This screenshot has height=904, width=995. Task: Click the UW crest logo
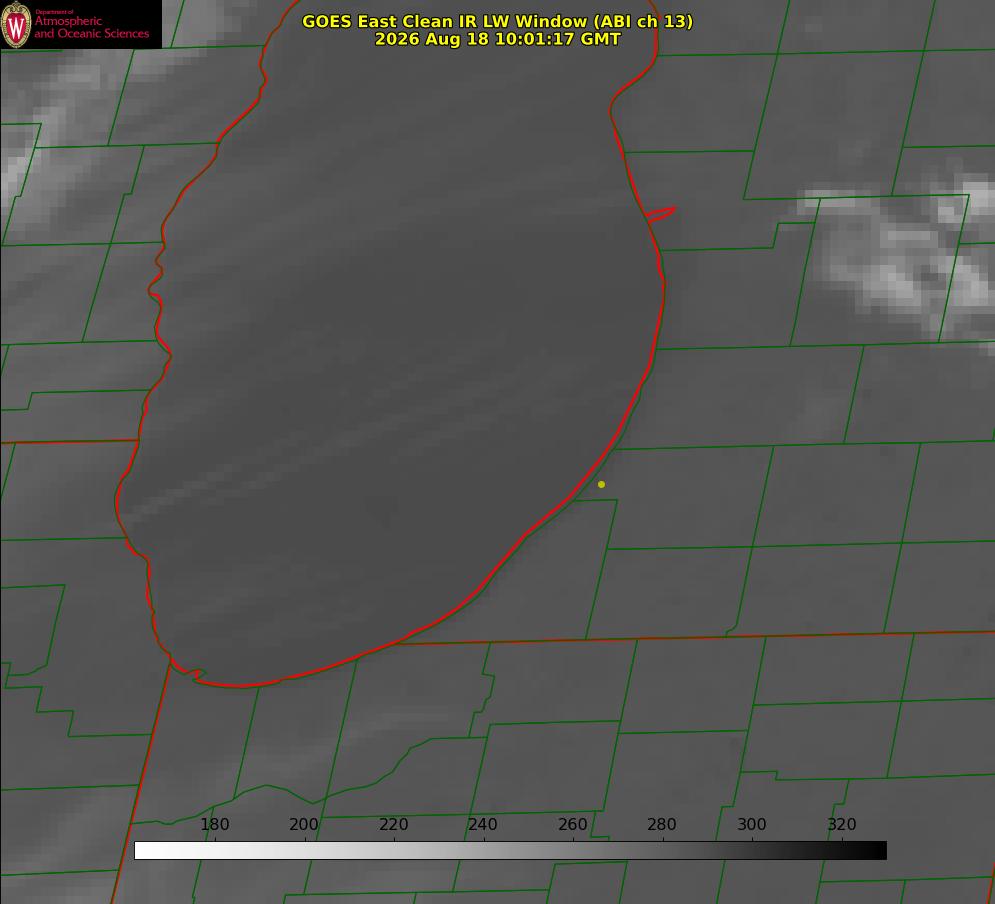[x=16, y=24]
